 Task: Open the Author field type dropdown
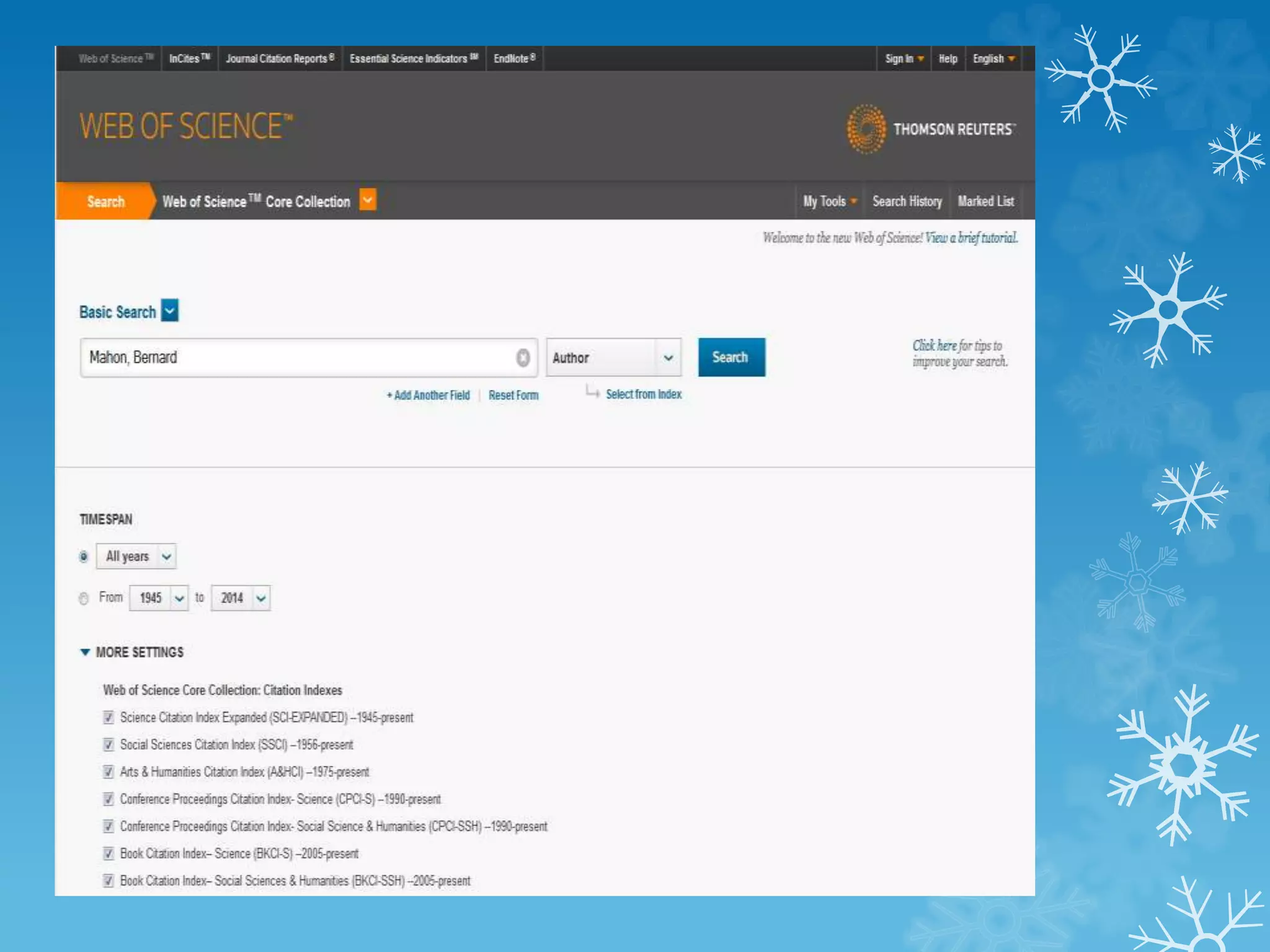[613, 358]
